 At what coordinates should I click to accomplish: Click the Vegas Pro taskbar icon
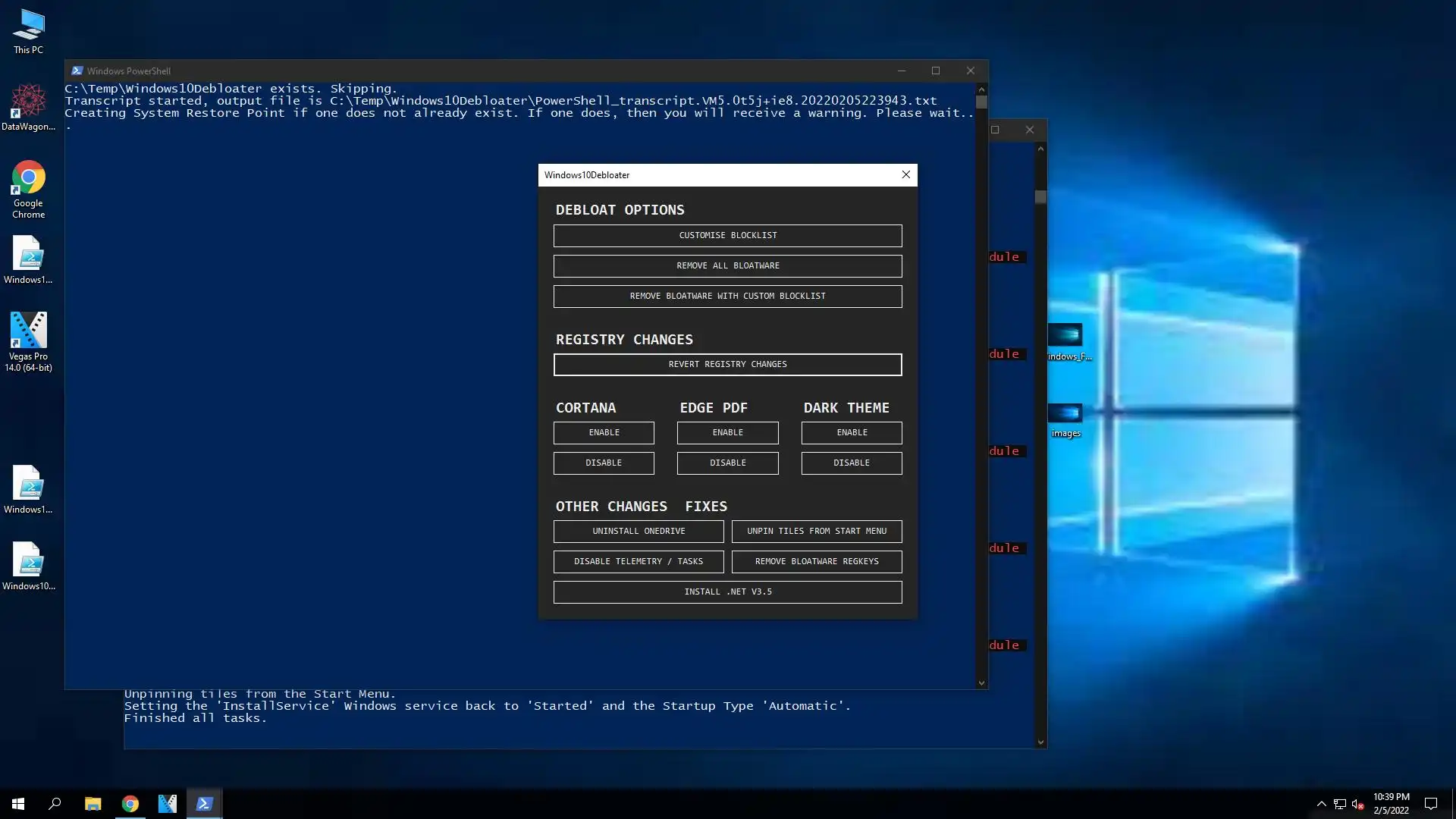point(167,804)
